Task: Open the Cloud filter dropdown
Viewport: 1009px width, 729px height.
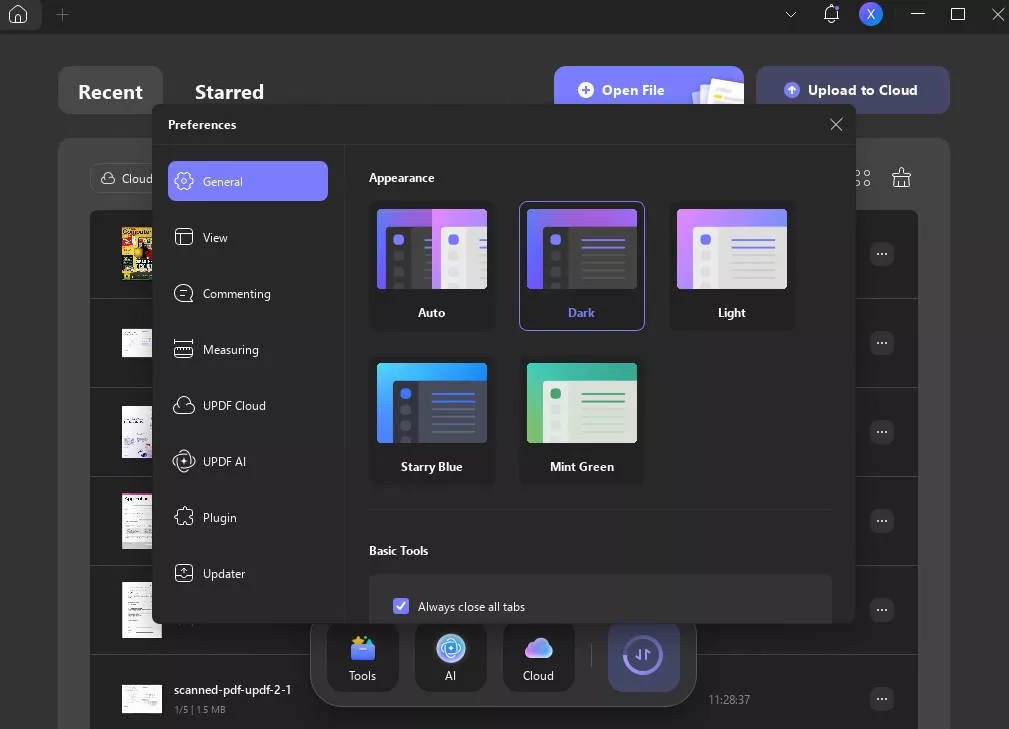Action: pyautogui.click(x=124, y=178)
